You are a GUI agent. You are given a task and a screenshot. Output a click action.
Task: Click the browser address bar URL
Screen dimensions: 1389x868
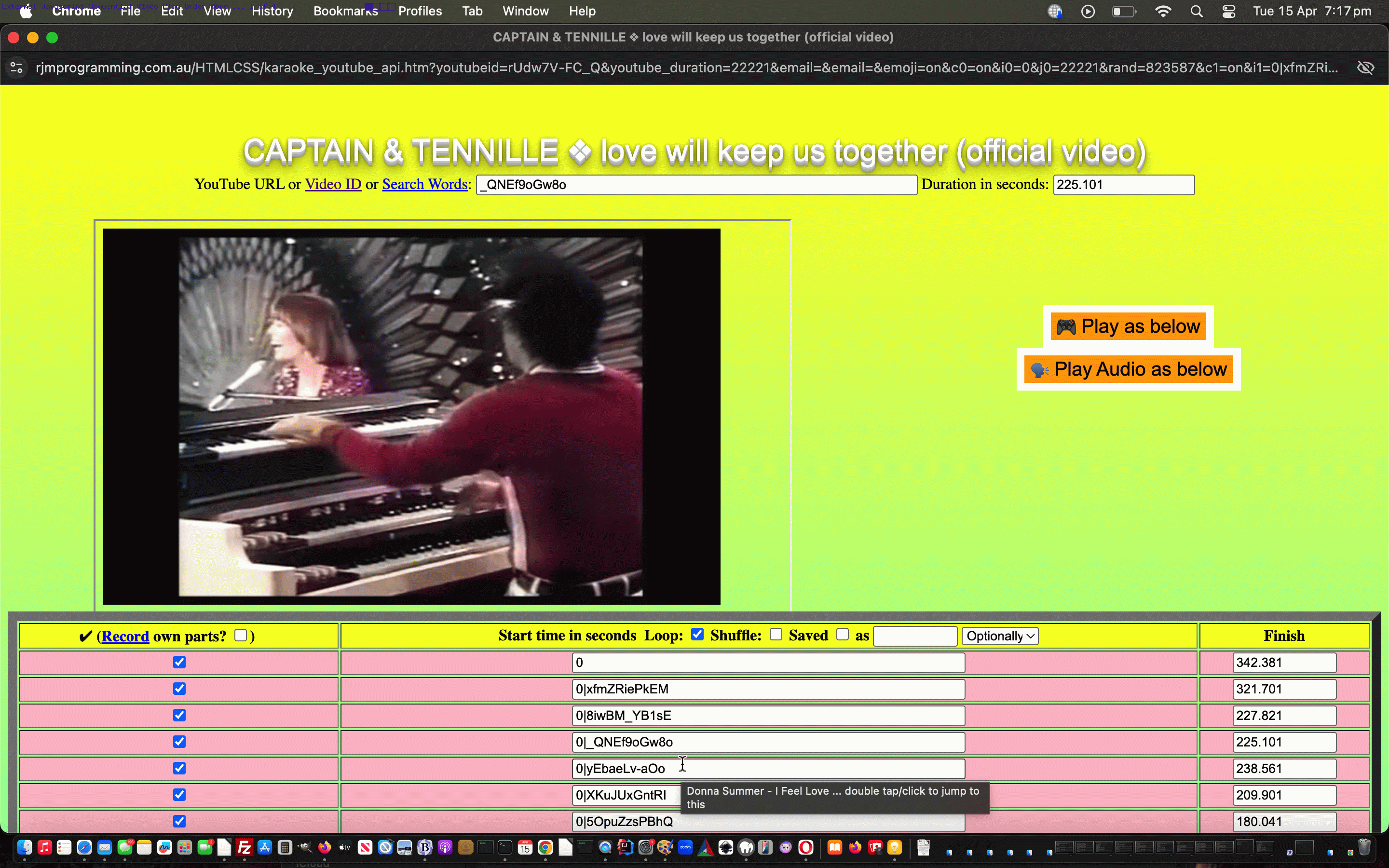(x=686, y=68)
